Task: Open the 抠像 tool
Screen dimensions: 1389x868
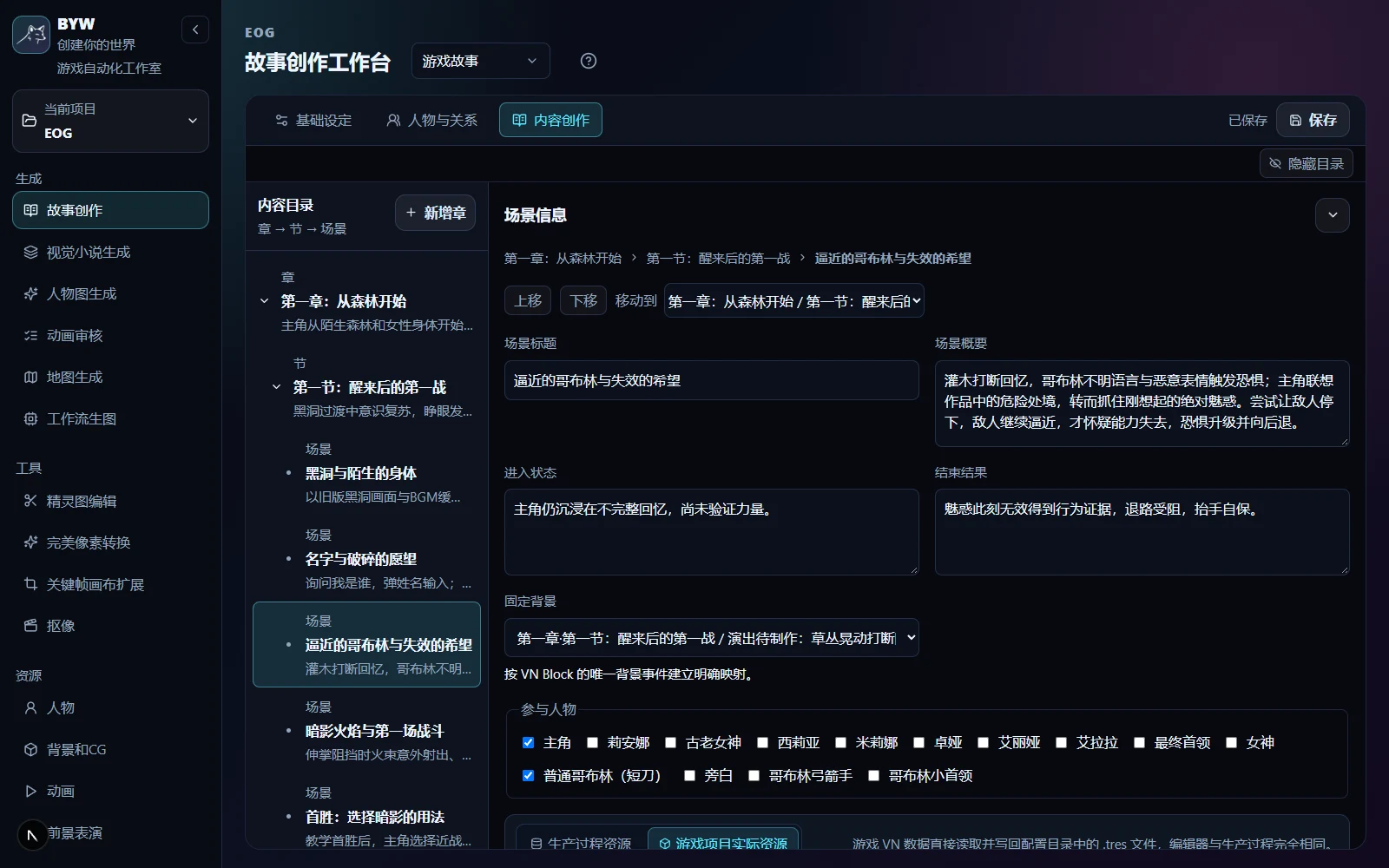Action: pos(110,626)
